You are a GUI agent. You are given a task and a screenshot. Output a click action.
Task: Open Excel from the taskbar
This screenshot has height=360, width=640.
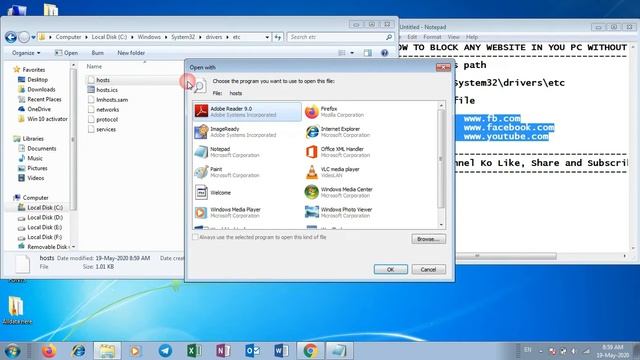pyautogui.click(x=194, y=351)
